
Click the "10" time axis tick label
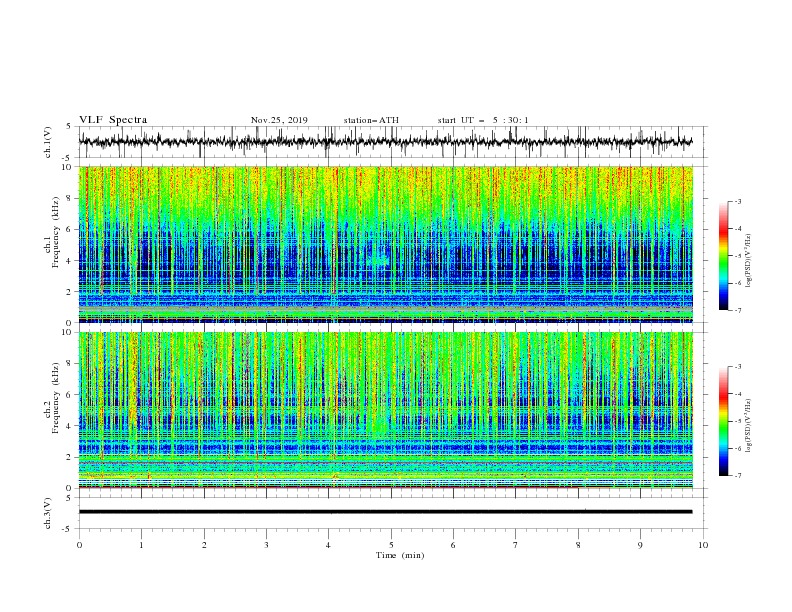tap(703, 545)
